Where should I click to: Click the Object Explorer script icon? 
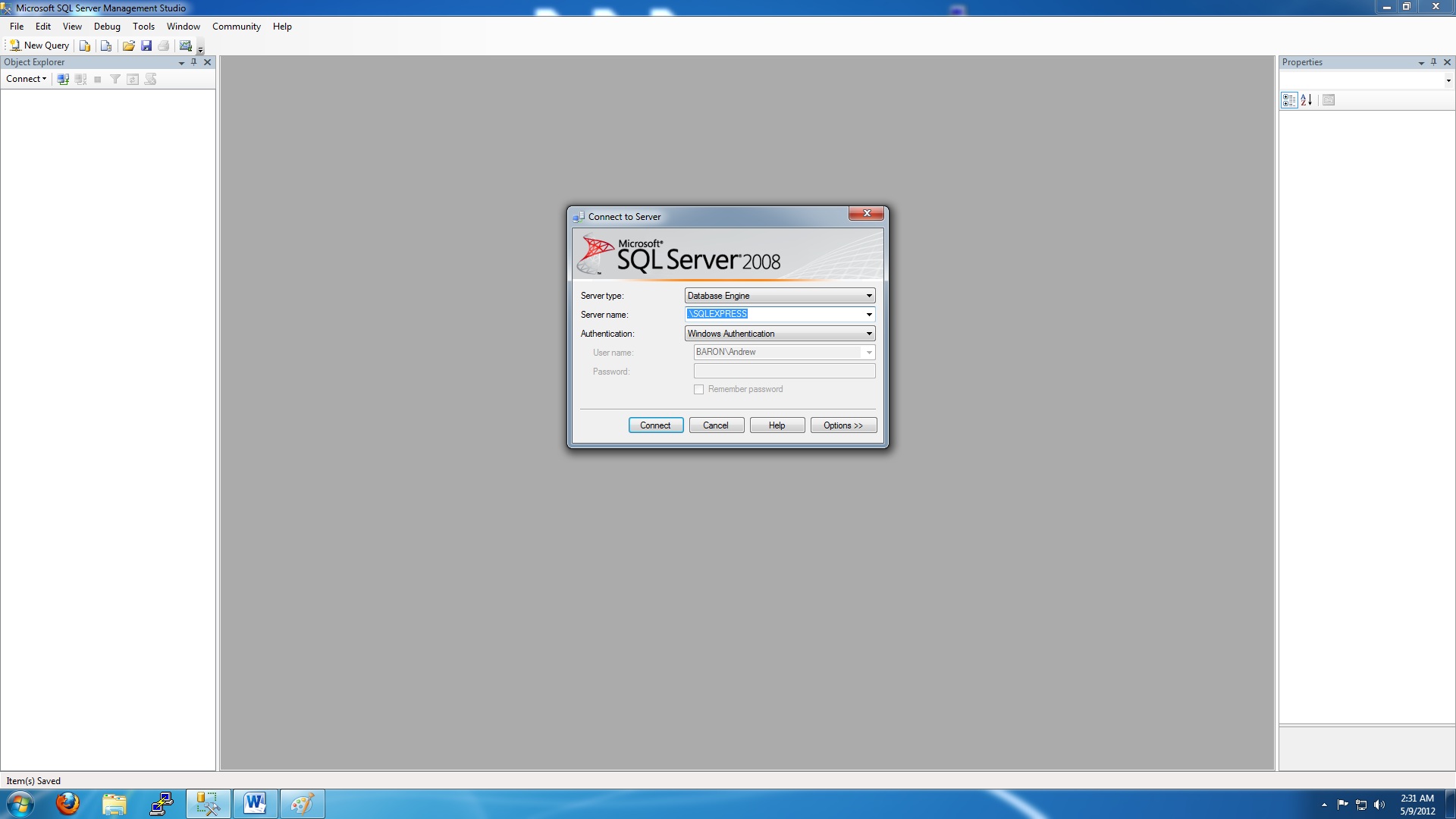pos(150,79)
